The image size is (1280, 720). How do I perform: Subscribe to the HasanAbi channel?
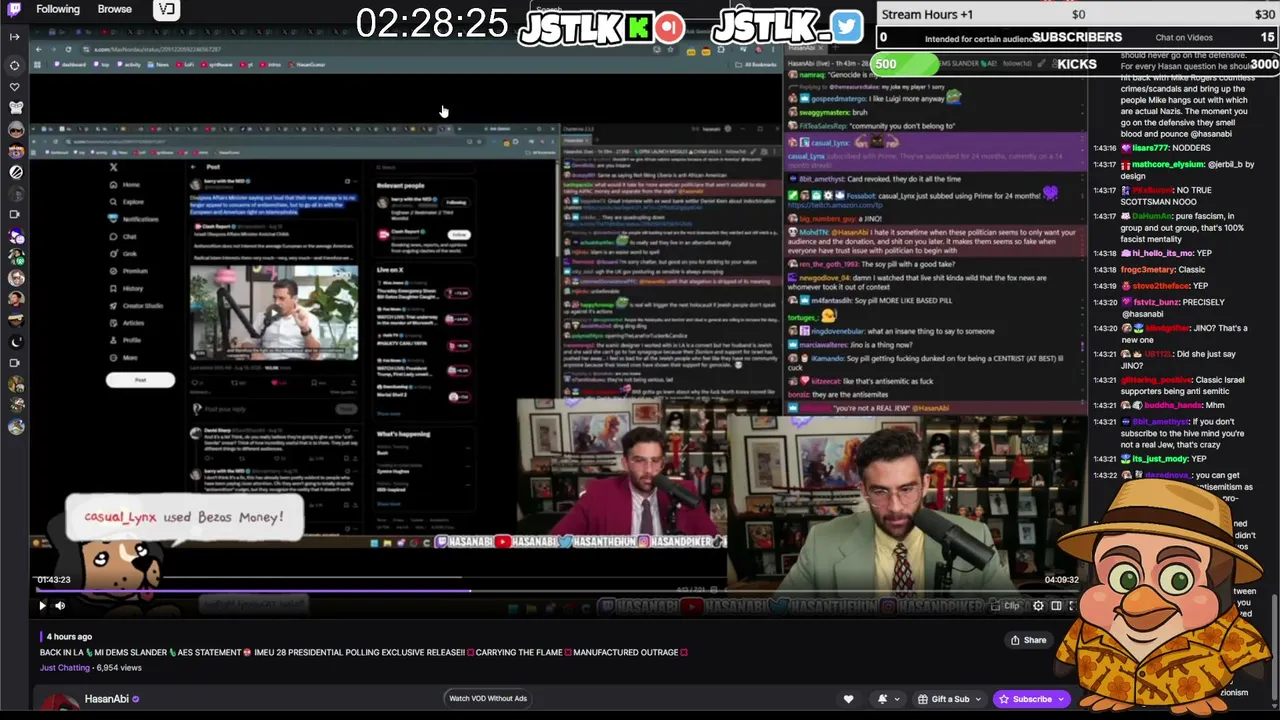coord(1025,699)
